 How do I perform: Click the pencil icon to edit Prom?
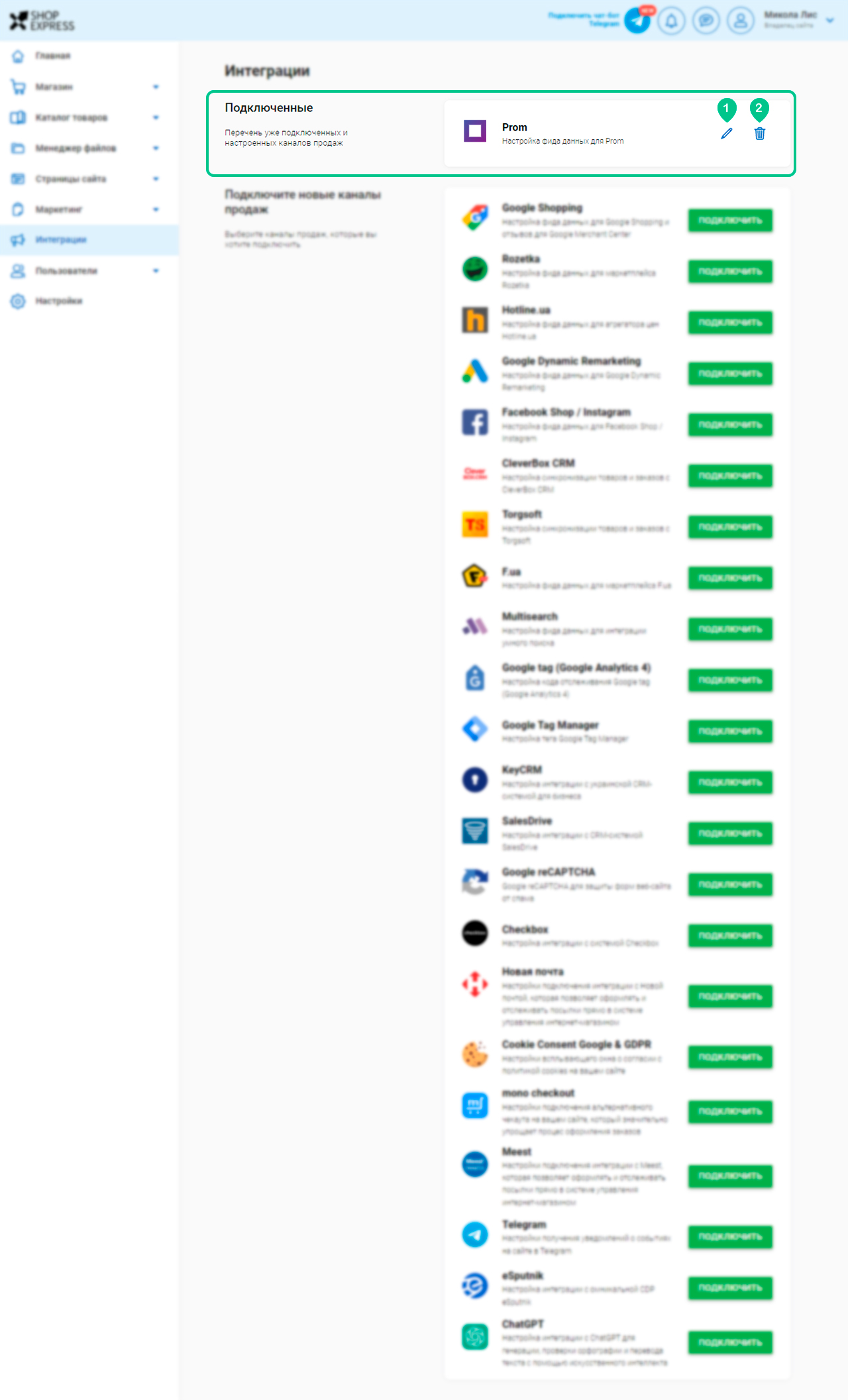pos(727,133)
